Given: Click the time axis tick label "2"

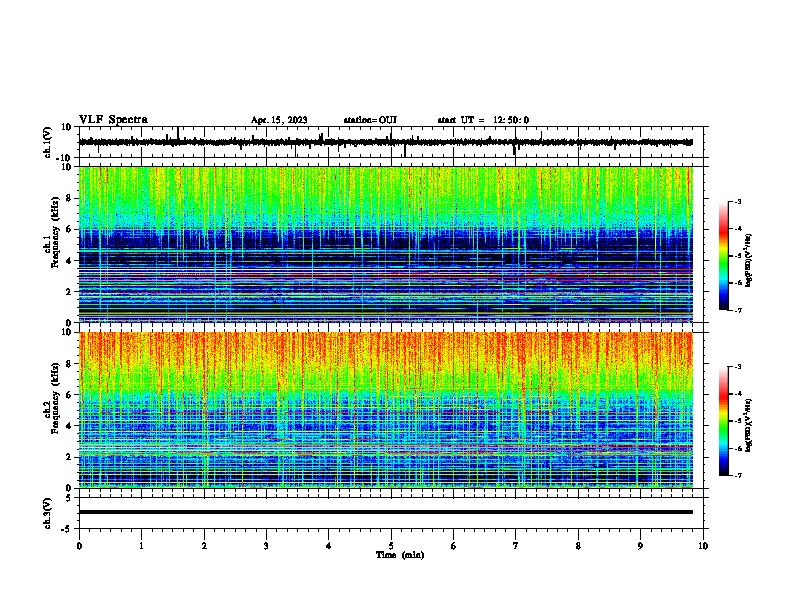Looking at the screenshot, I should [204, 546].
